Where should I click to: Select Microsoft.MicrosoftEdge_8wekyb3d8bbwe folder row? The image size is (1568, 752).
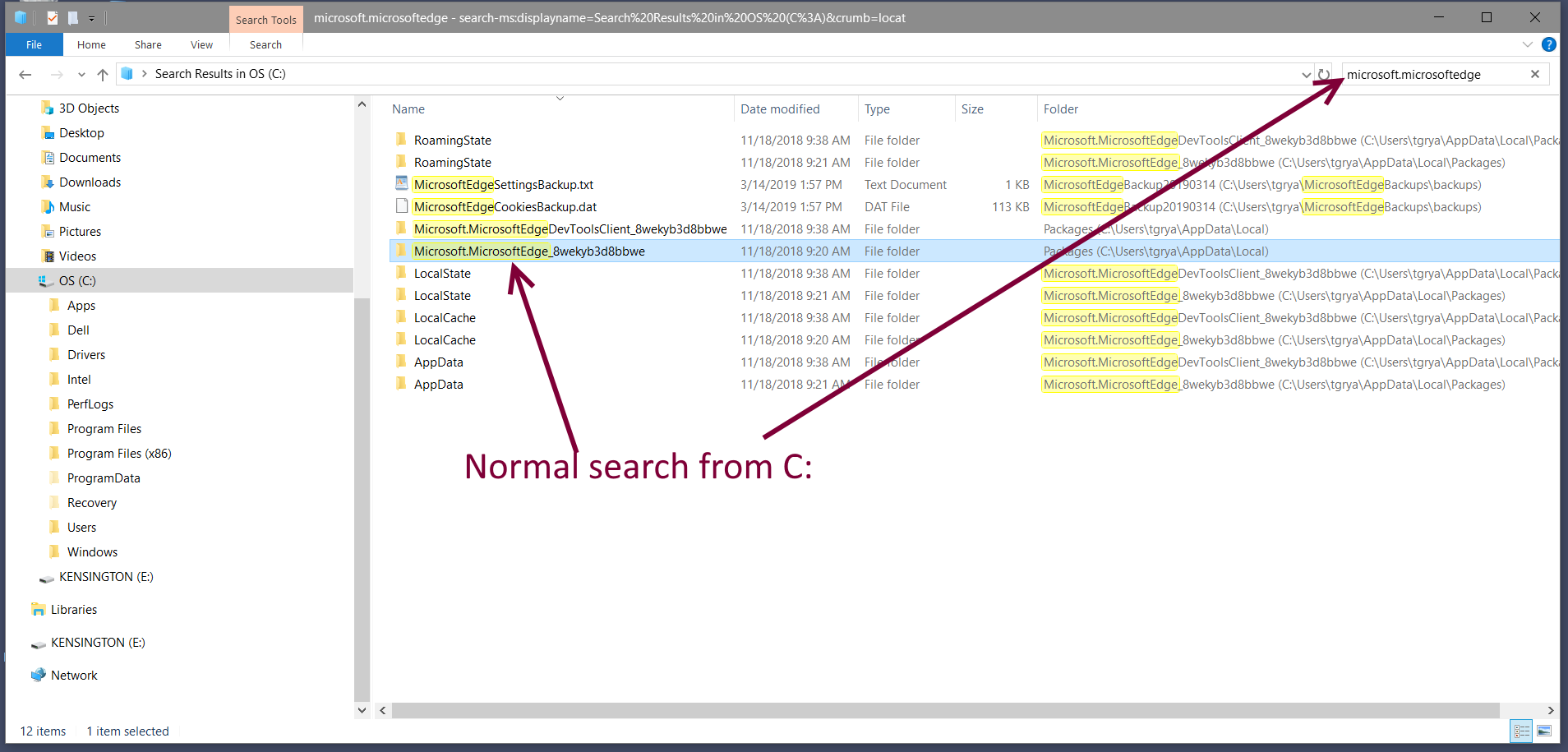click(x=974, y=251)
